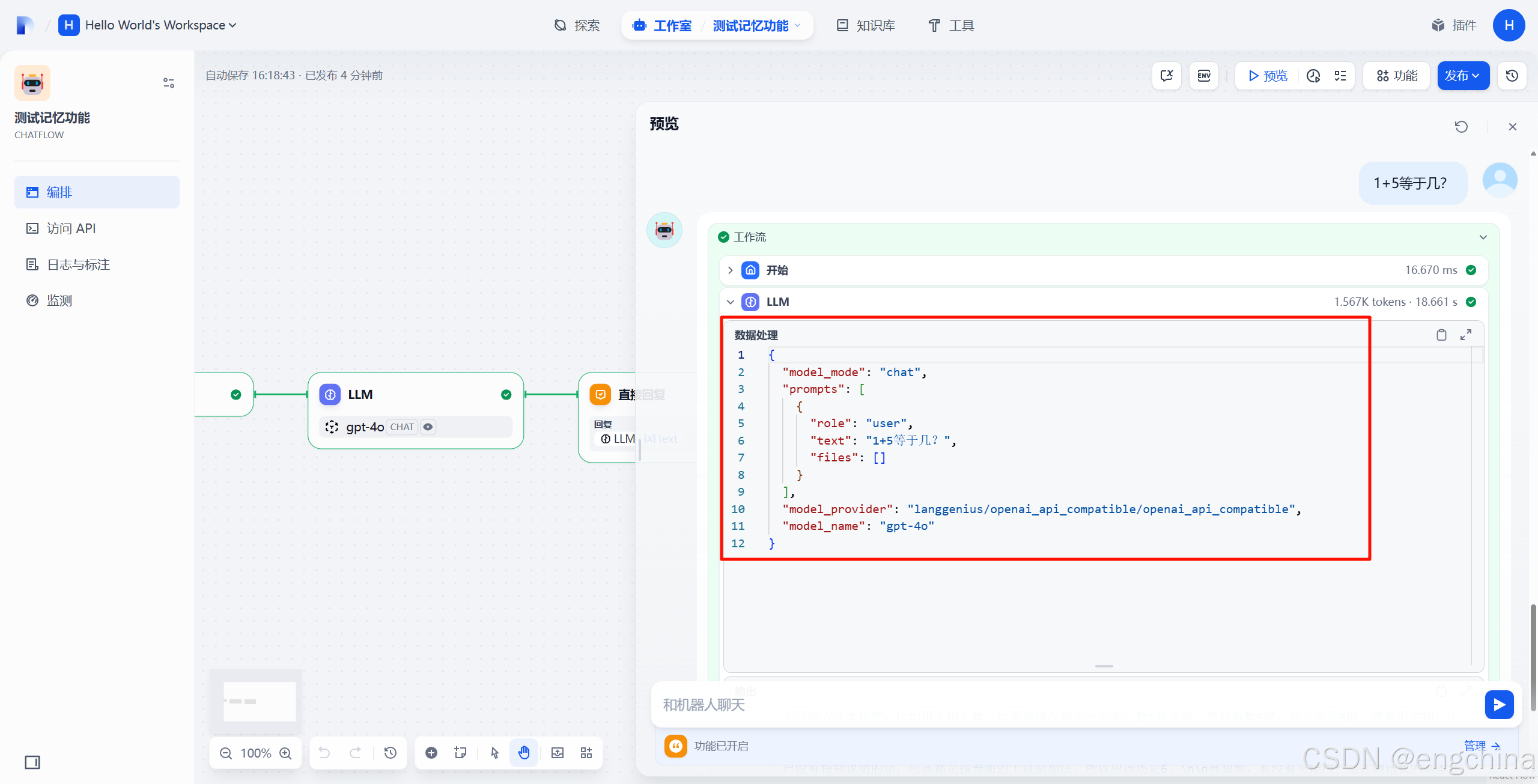
Task: Click the zoom out magnifier icon
Action: coord(226,753)
